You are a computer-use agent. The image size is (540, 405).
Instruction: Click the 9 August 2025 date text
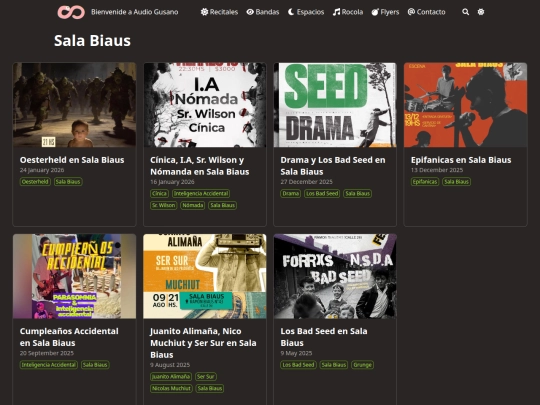click(170, 365)
